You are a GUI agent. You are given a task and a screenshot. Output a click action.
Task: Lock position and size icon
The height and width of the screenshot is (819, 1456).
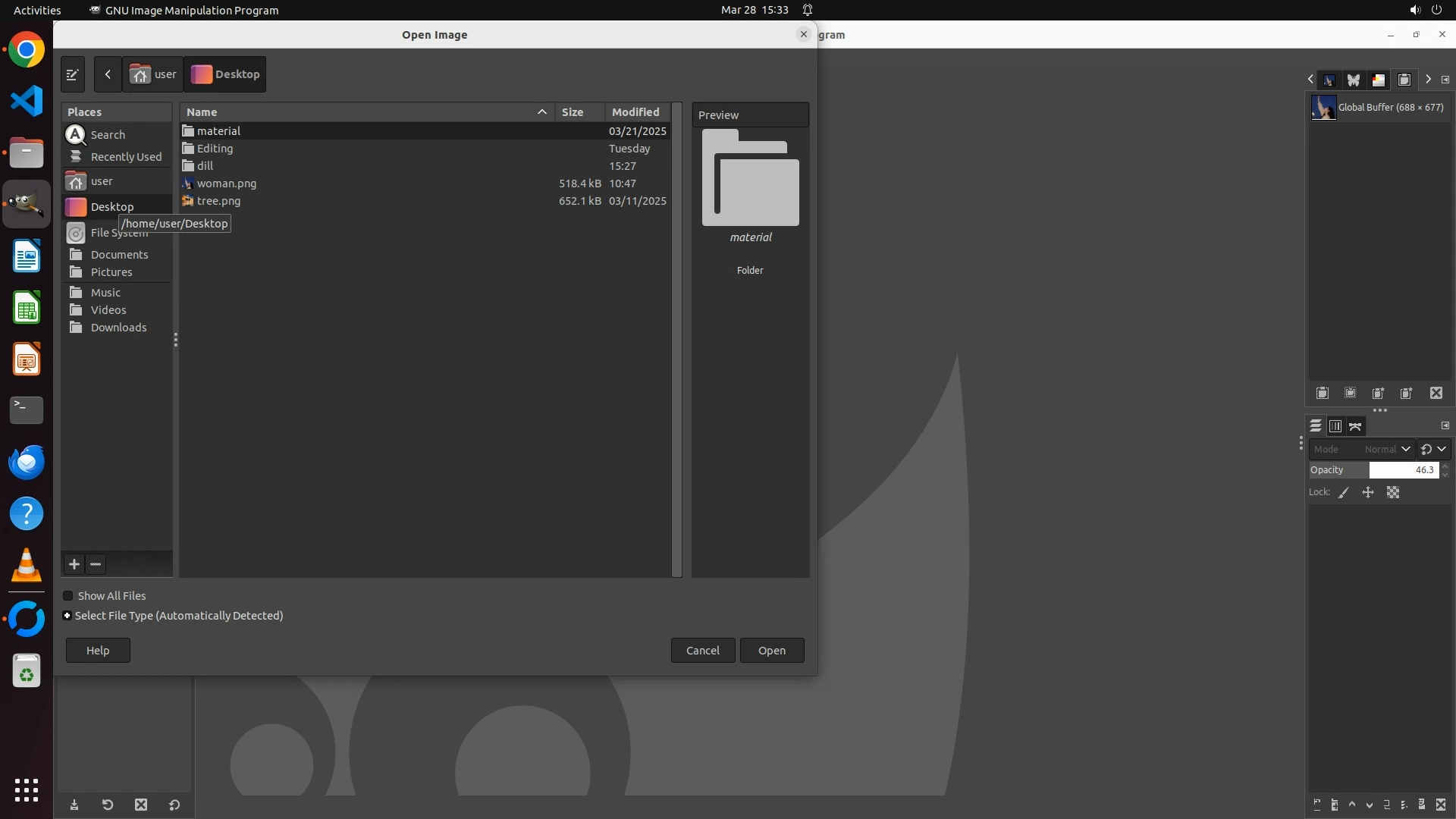tap(1368, 492)
